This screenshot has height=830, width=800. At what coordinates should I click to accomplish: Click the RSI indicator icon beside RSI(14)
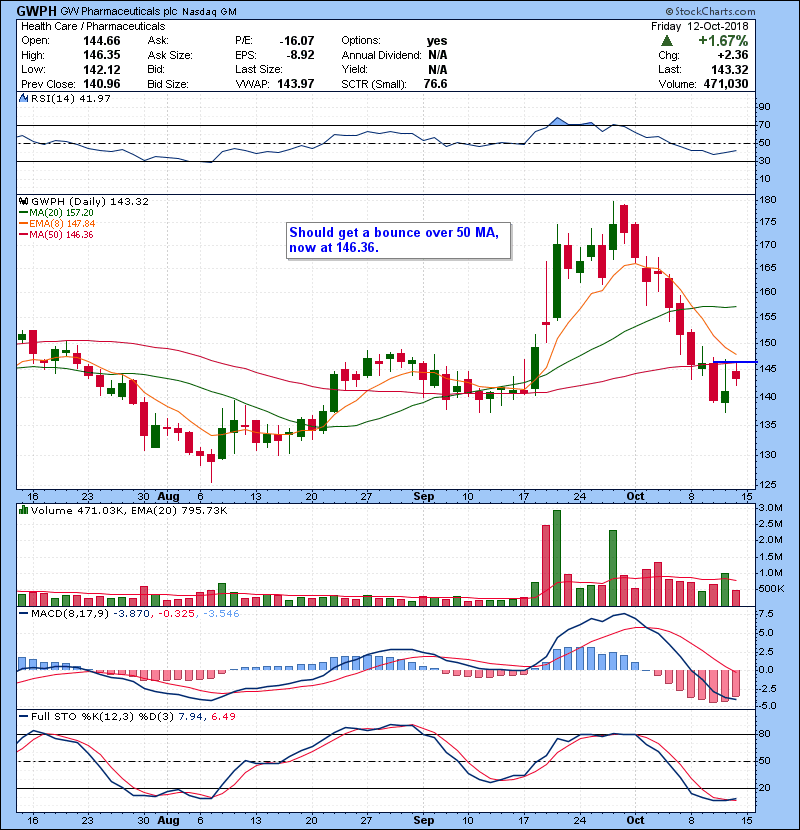tap(23, 98)
